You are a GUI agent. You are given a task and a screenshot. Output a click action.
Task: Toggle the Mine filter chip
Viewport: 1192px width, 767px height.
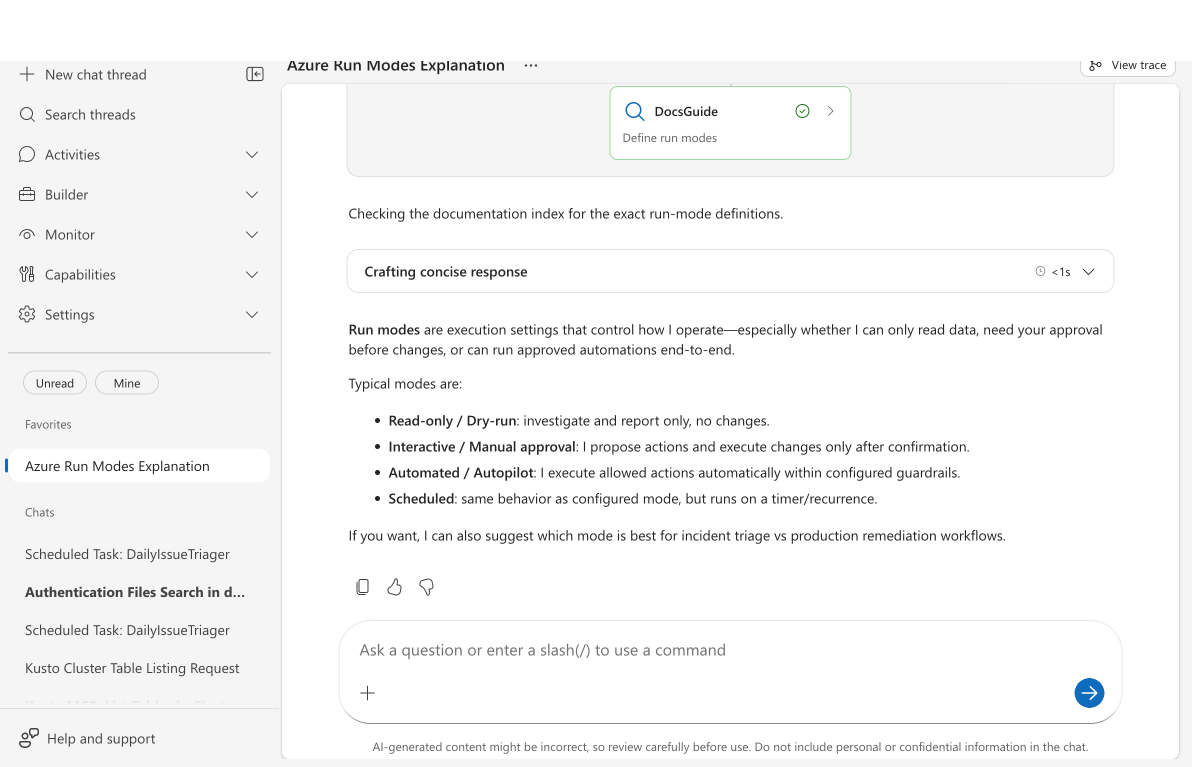(127, 383)
